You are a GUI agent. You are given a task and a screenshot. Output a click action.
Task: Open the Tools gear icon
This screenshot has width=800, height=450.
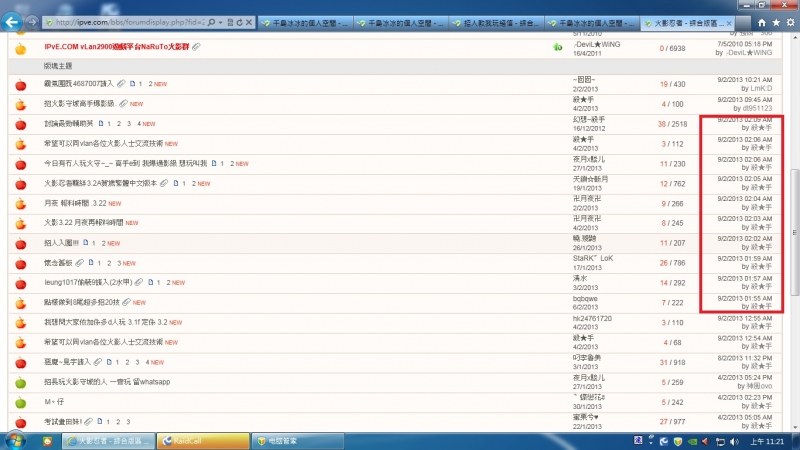tap(790, 23)
